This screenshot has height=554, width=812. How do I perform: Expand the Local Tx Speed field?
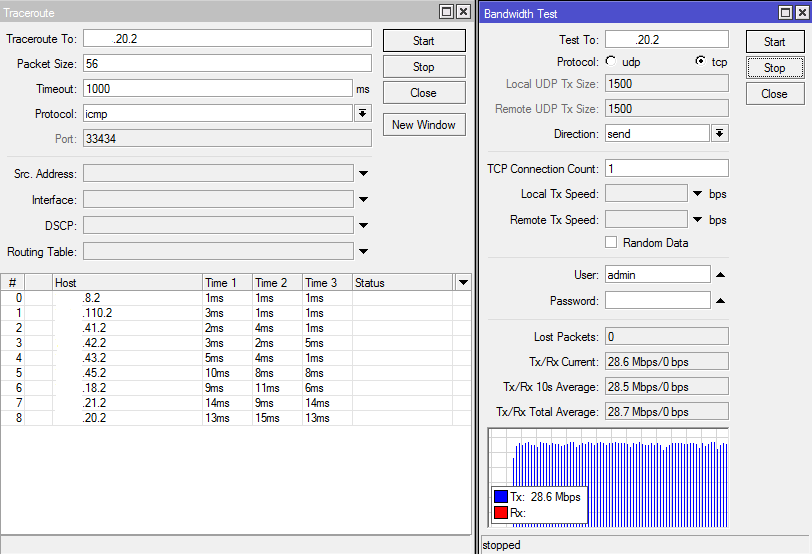(x=698, y=194)
